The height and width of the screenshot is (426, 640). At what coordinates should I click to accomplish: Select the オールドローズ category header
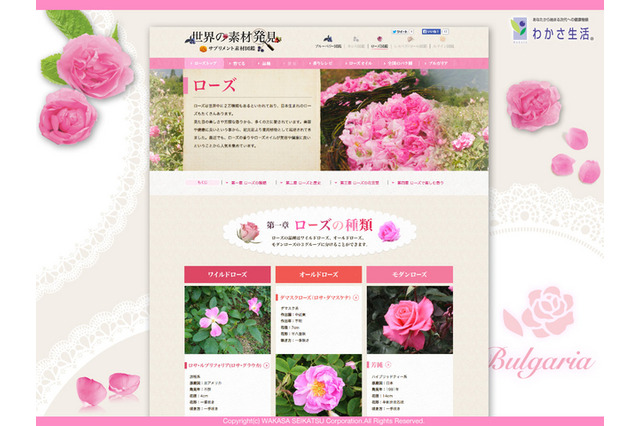pyautogui.click(x=319, y=275)
